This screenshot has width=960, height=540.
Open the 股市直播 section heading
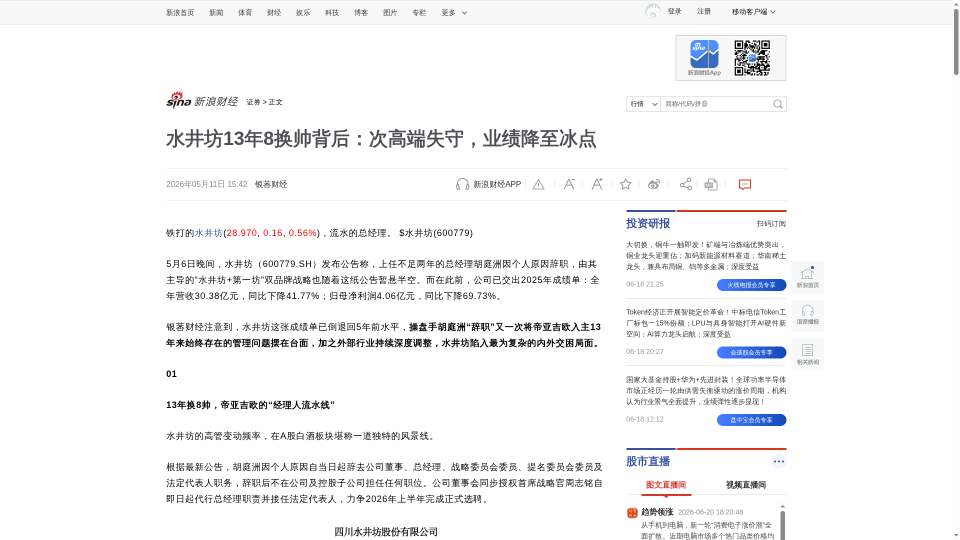pyautogui.click(x=648, y=462)
